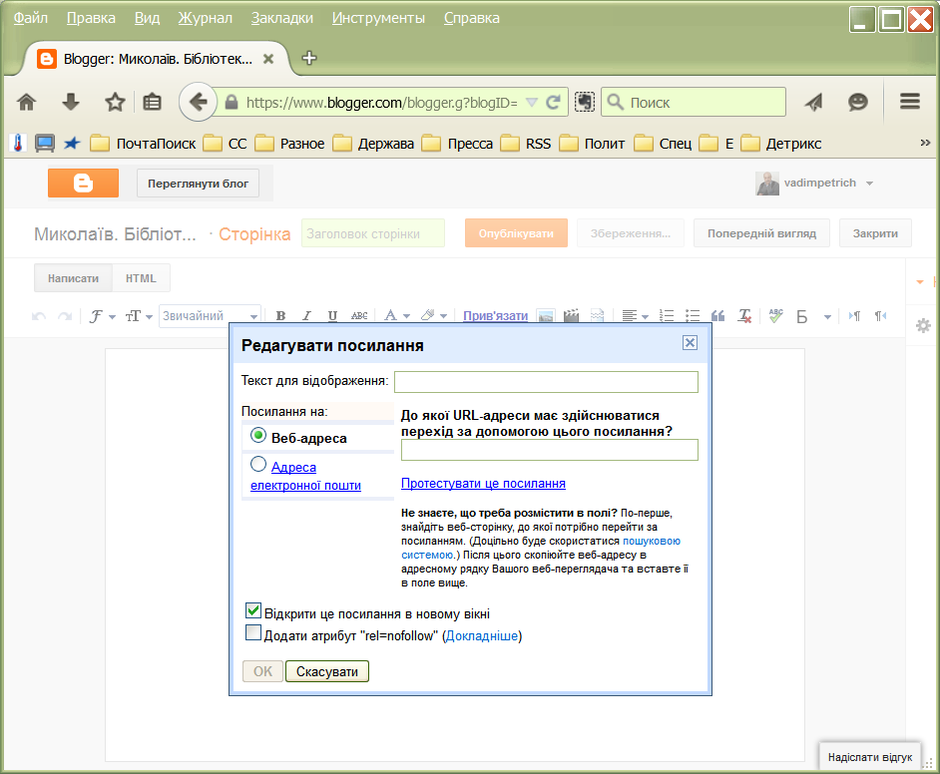Go back with the back arrow button
The image size is (940, 774).
[x=198, y=102]
